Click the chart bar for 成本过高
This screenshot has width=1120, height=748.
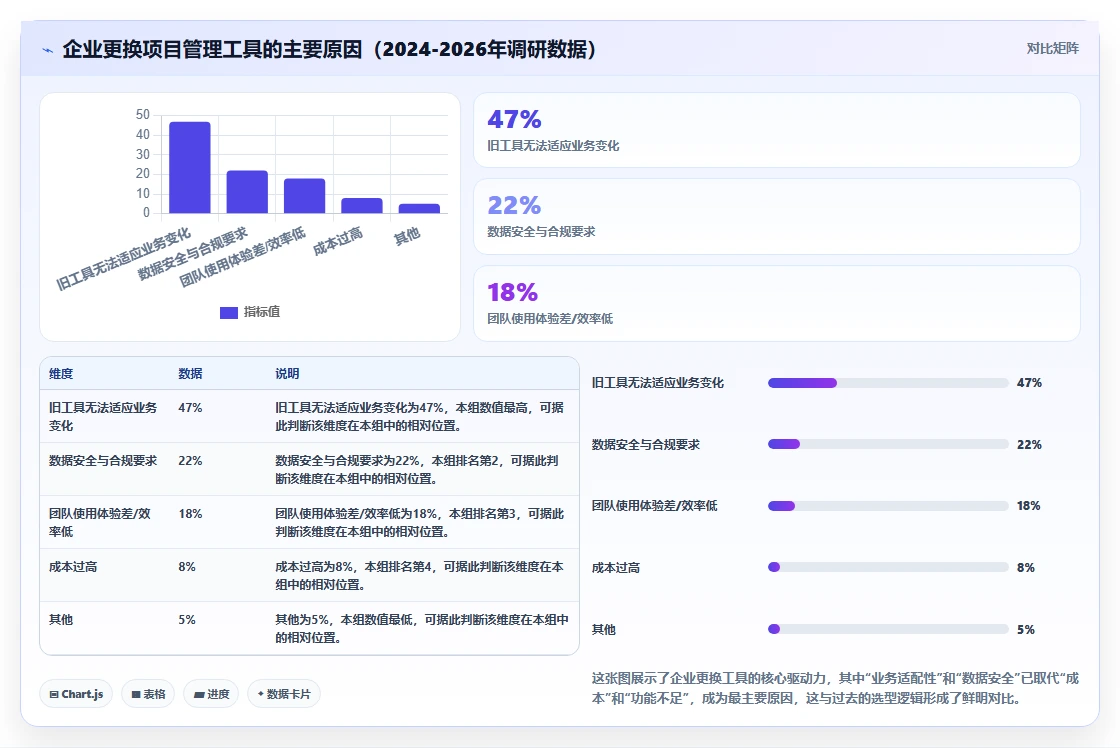point(361,205)
